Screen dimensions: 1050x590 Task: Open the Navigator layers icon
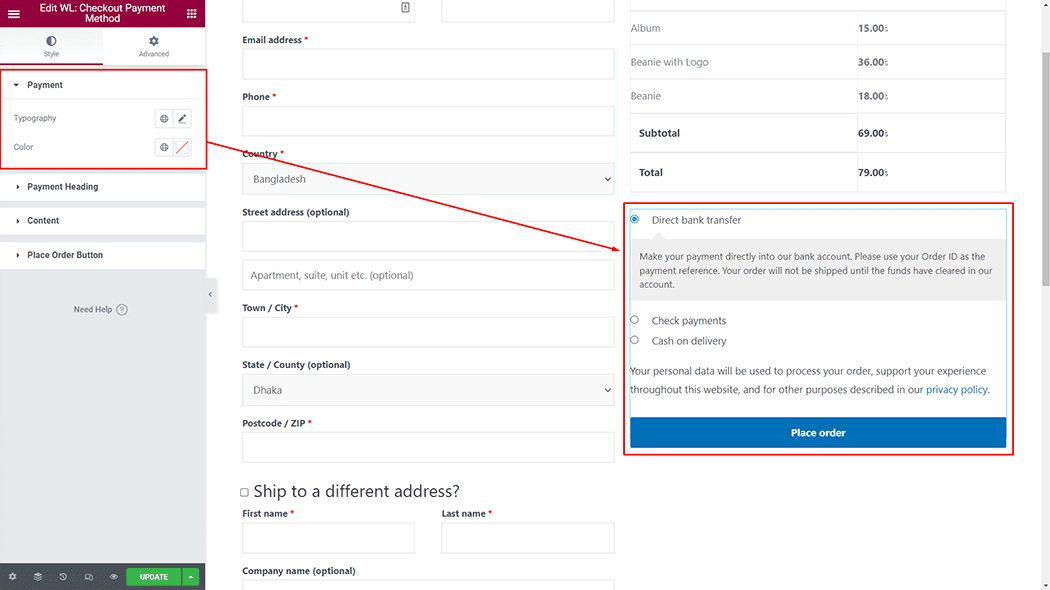[x=37, y=577]
